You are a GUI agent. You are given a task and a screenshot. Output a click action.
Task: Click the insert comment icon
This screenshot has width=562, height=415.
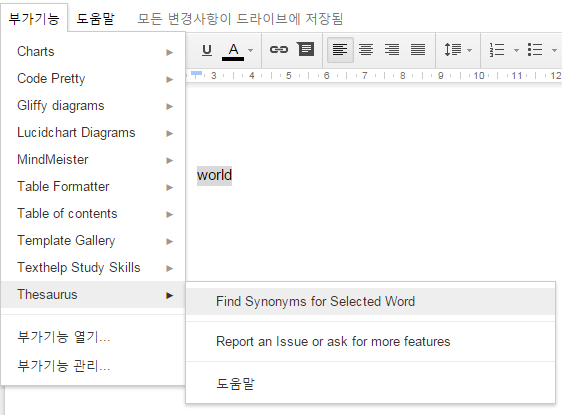tap(306, 49)
